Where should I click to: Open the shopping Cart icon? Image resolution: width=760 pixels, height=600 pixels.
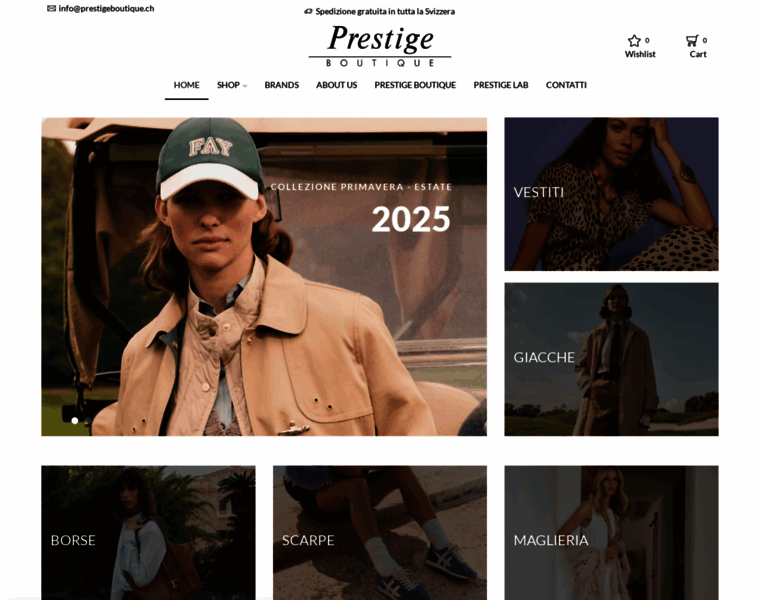tap(692, 41)
